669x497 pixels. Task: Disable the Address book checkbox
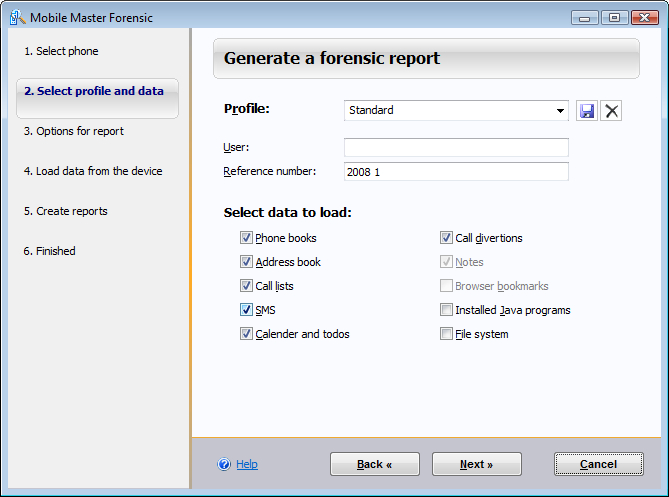click(x=246, y=262)
